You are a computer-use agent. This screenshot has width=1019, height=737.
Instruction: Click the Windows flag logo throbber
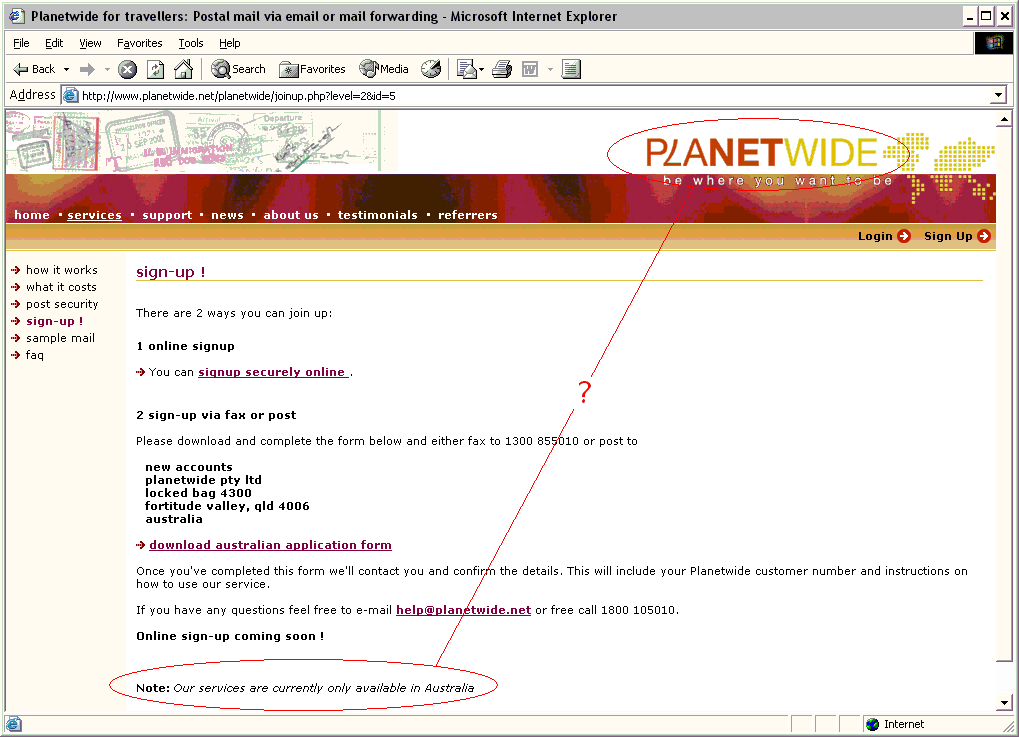(994, 43)
